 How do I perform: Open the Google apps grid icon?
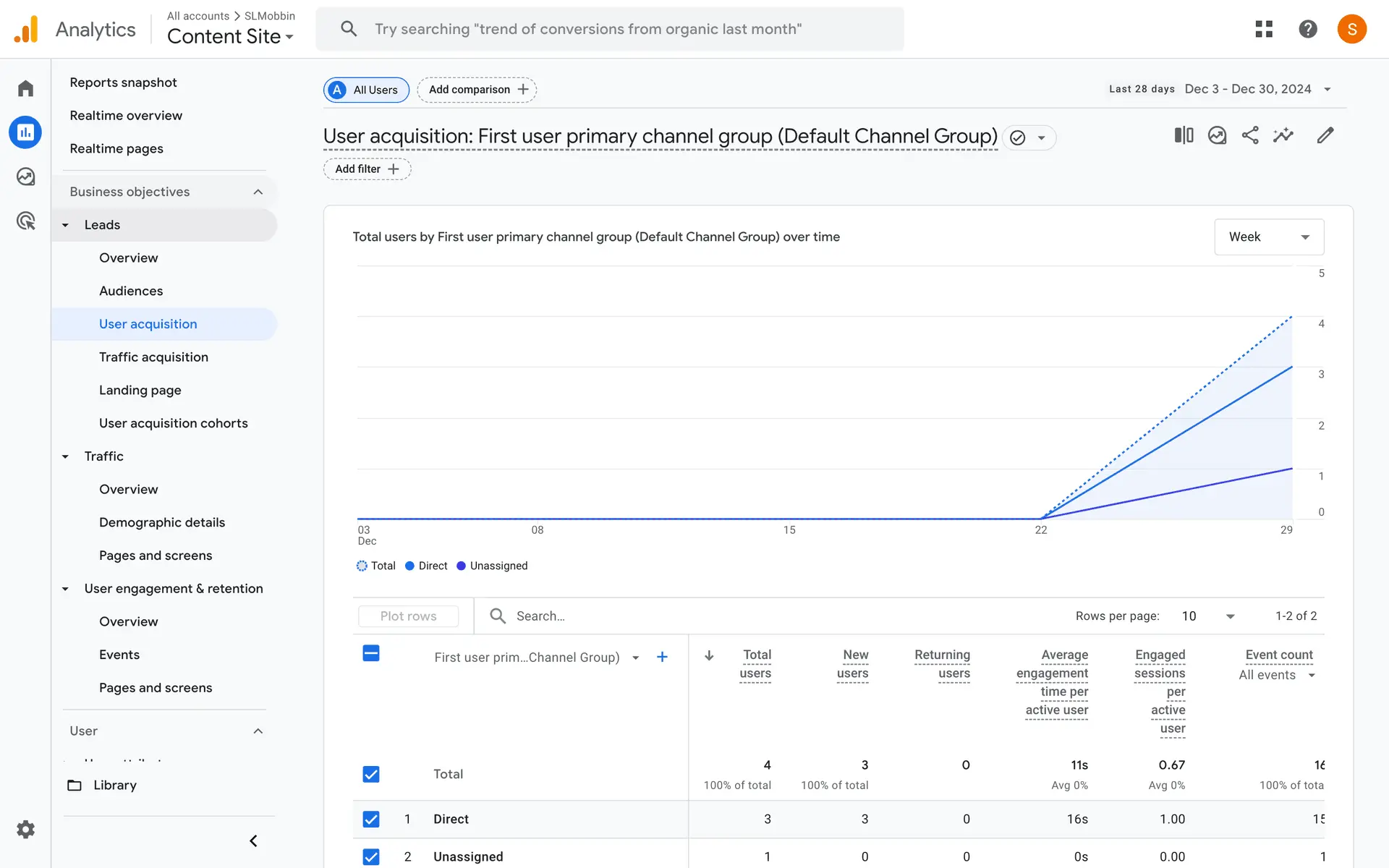click(x=1264, y=29)
